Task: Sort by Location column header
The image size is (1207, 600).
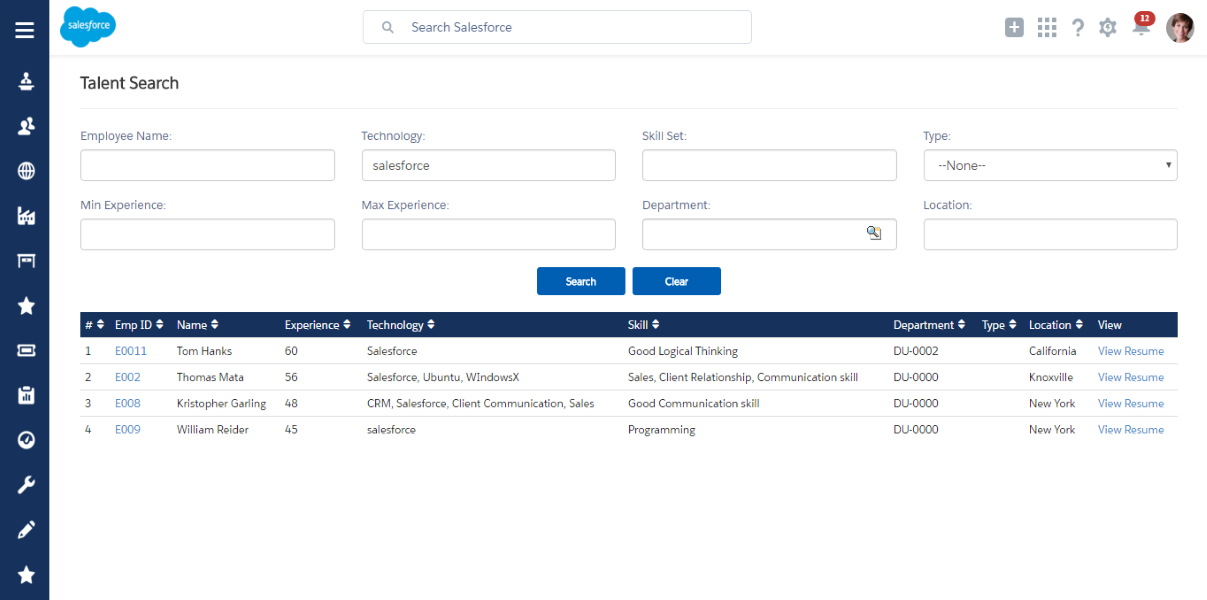Action: 1056,325
